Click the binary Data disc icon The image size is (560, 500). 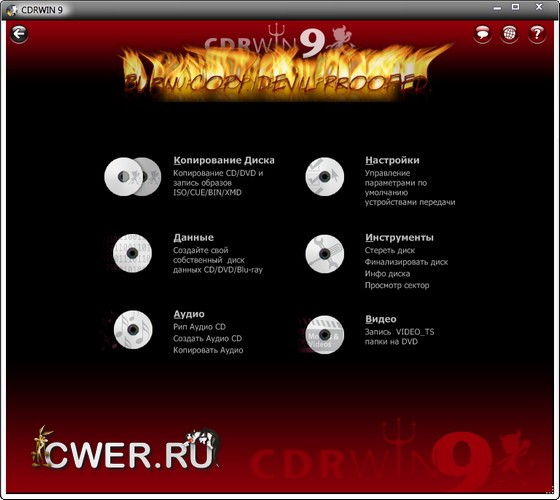click(132, 253)
